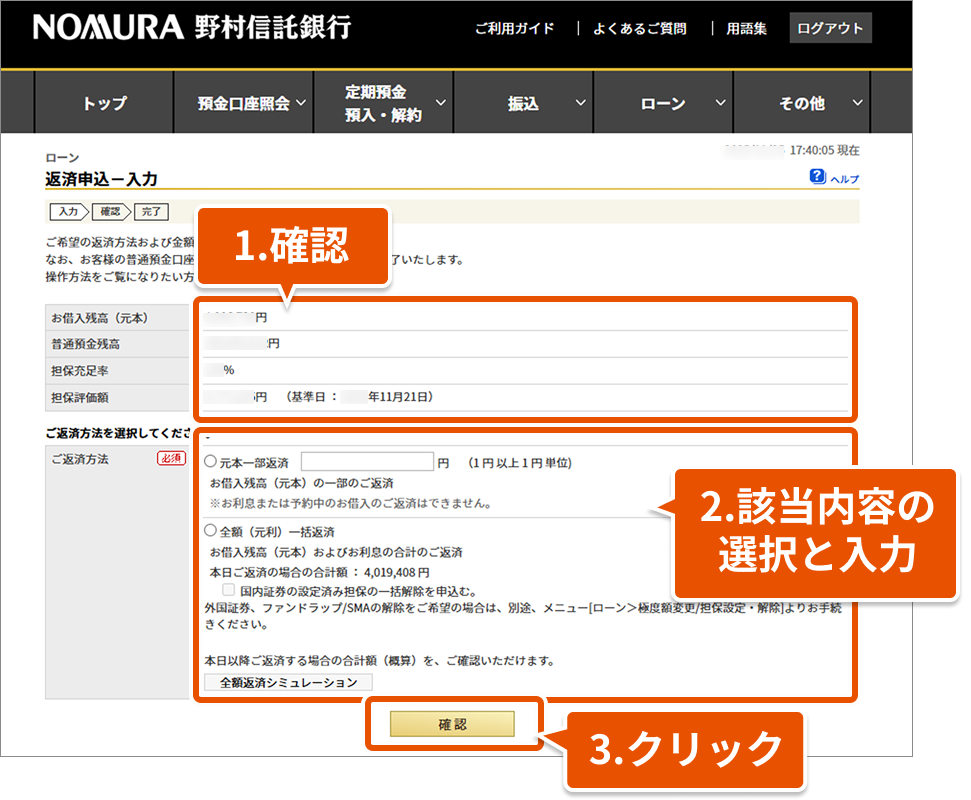
Task: Open 全額返済シミュレーション button
Action: tap(288, 683)
